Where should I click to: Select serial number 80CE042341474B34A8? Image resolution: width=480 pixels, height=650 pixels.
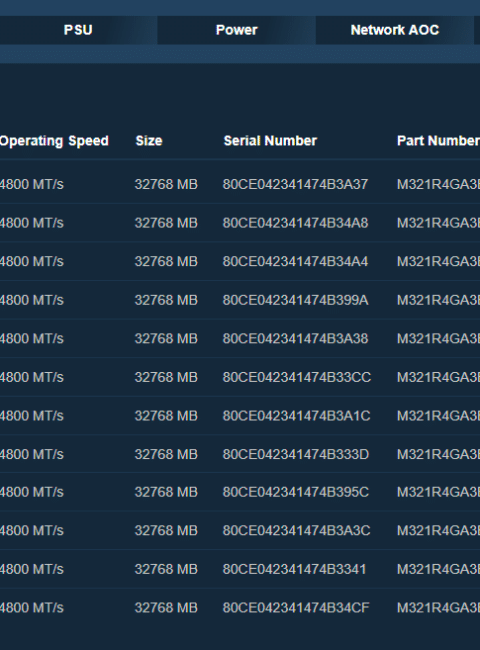(x=295, y=223)
